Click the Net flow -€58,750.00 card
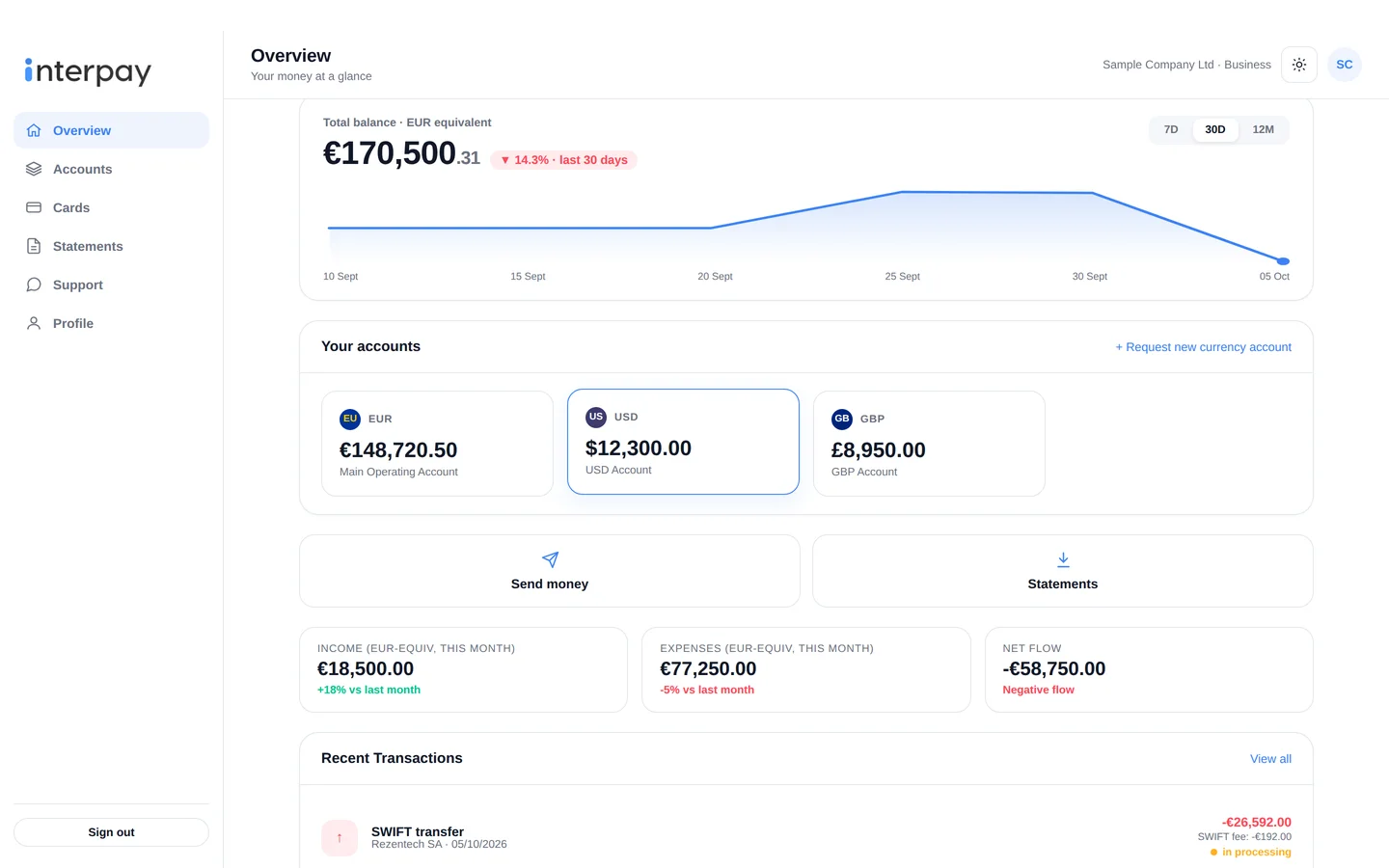The width and height of the screenshot is (1389, 868). (1149, 670)
